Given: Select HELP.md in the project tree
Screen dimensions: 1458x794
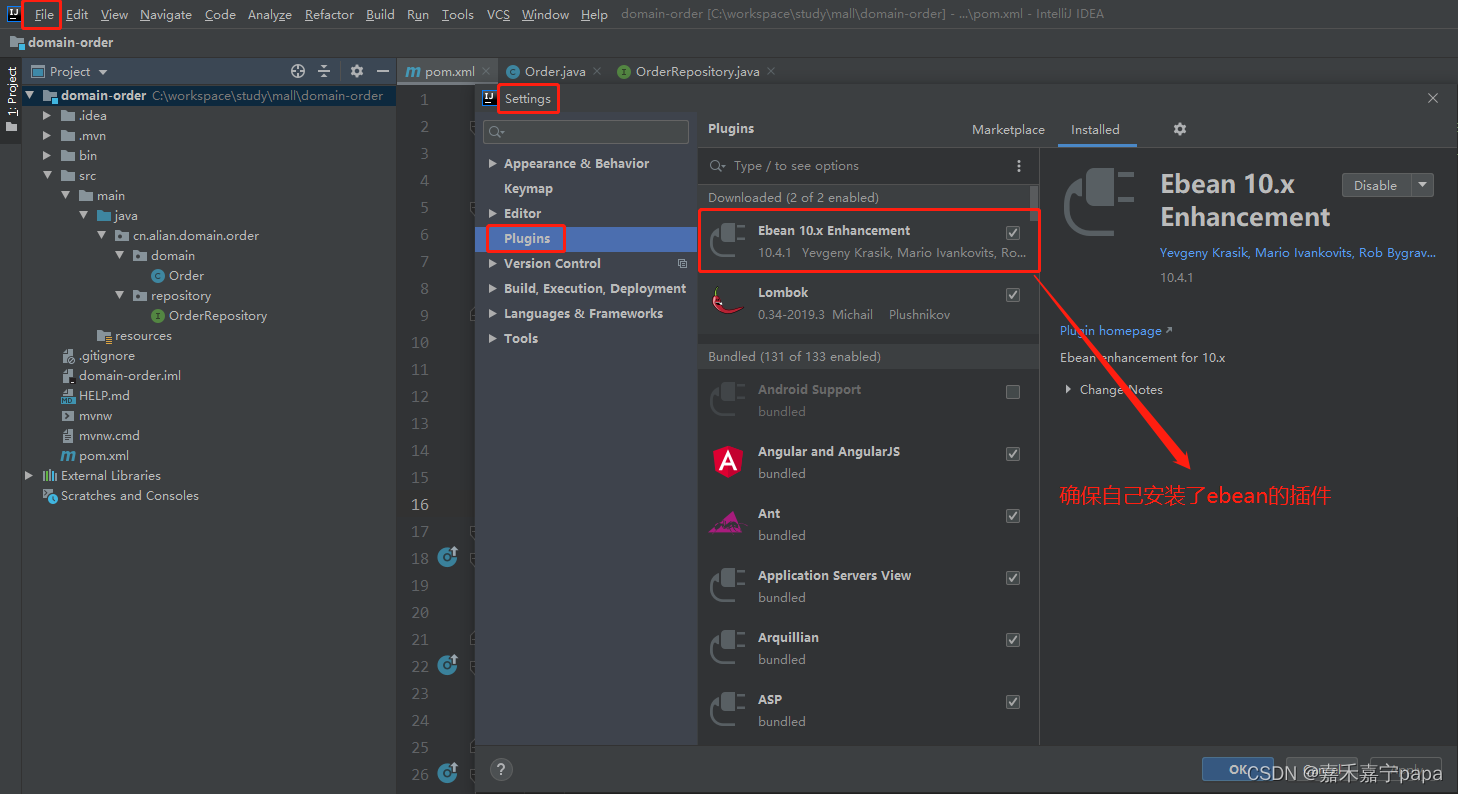Looking at the screenshot, I should coord(104,396).
